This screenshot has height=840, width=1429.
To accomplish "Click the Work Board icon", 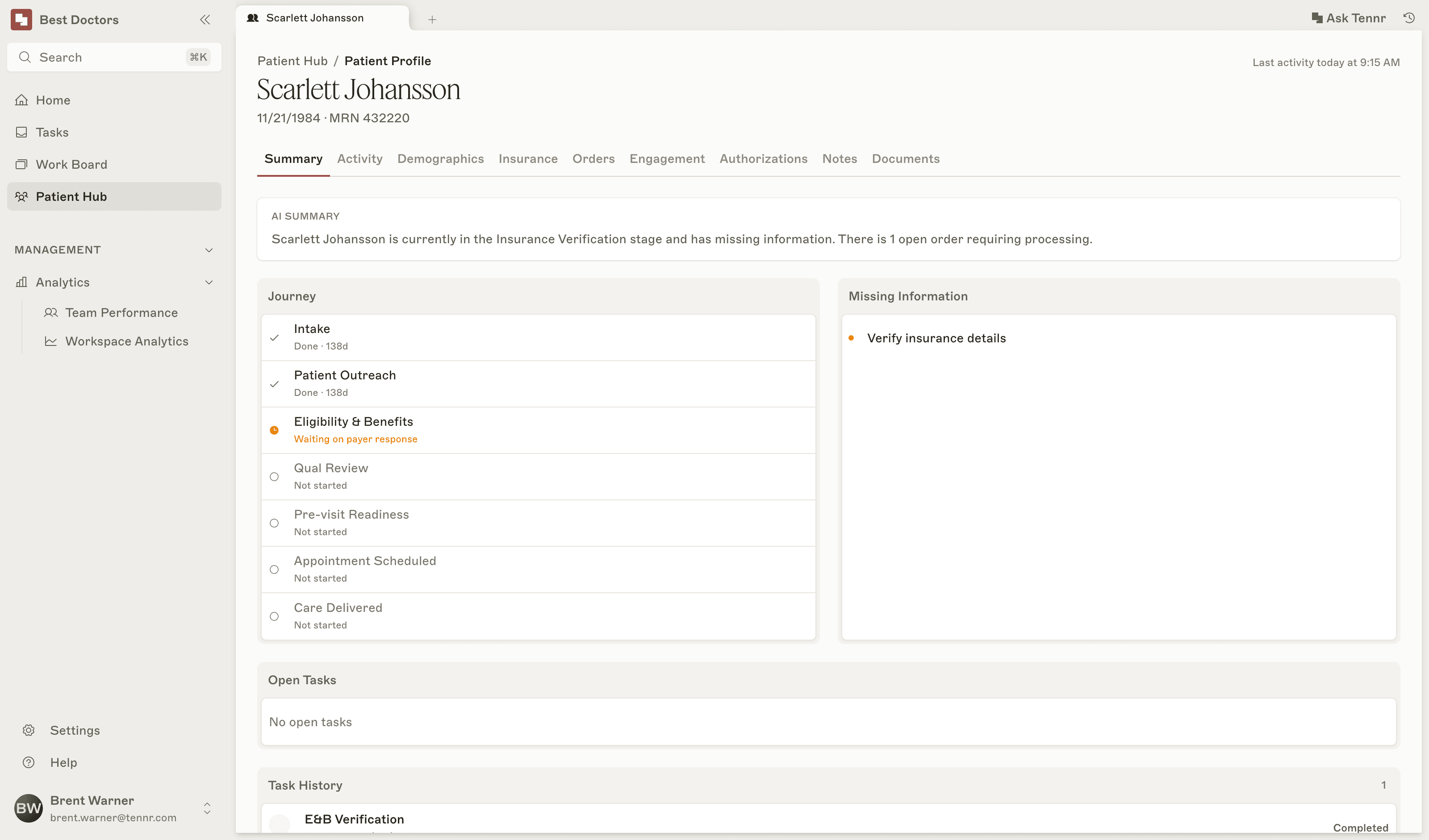I will click(21, 164).
